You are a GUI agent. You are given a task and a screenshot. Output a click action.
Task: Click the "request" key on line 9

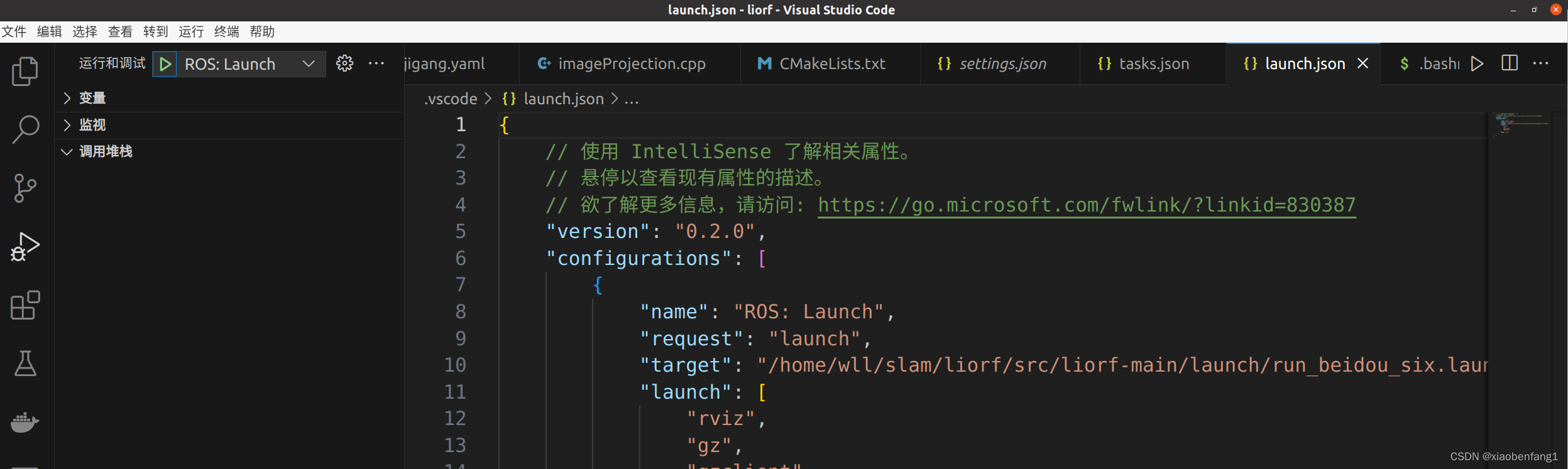[x=691, y=339]
